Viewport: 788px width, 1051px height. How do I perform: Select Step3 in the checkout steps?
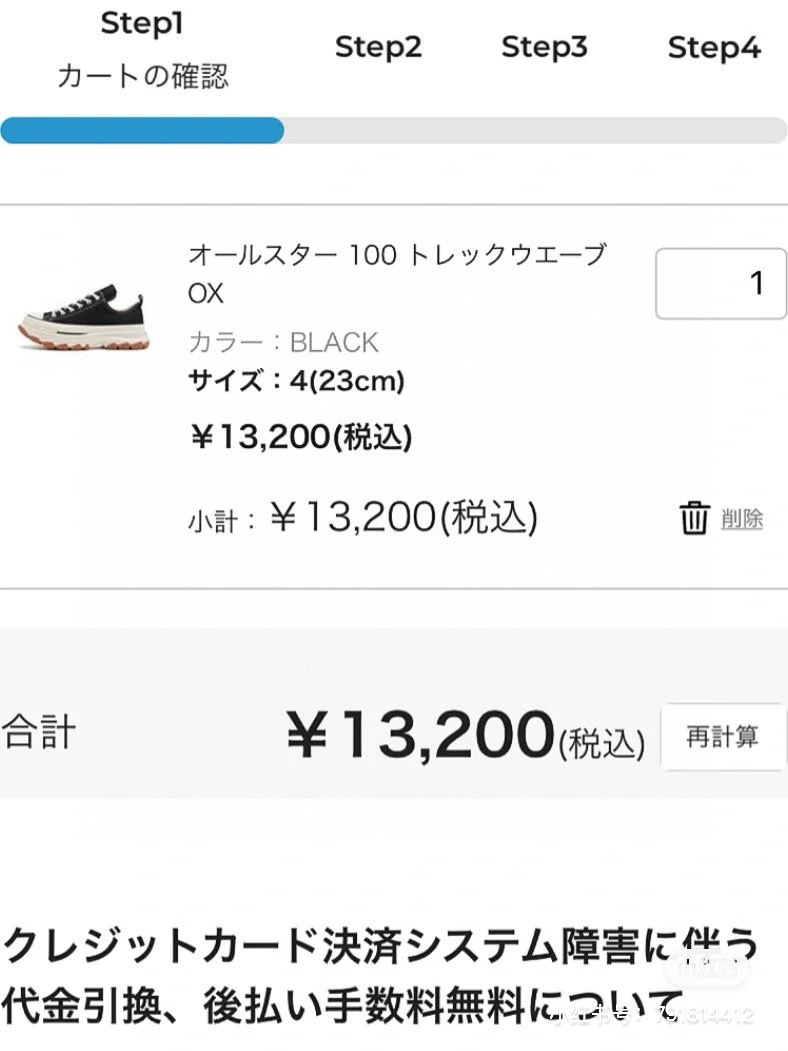544,47
